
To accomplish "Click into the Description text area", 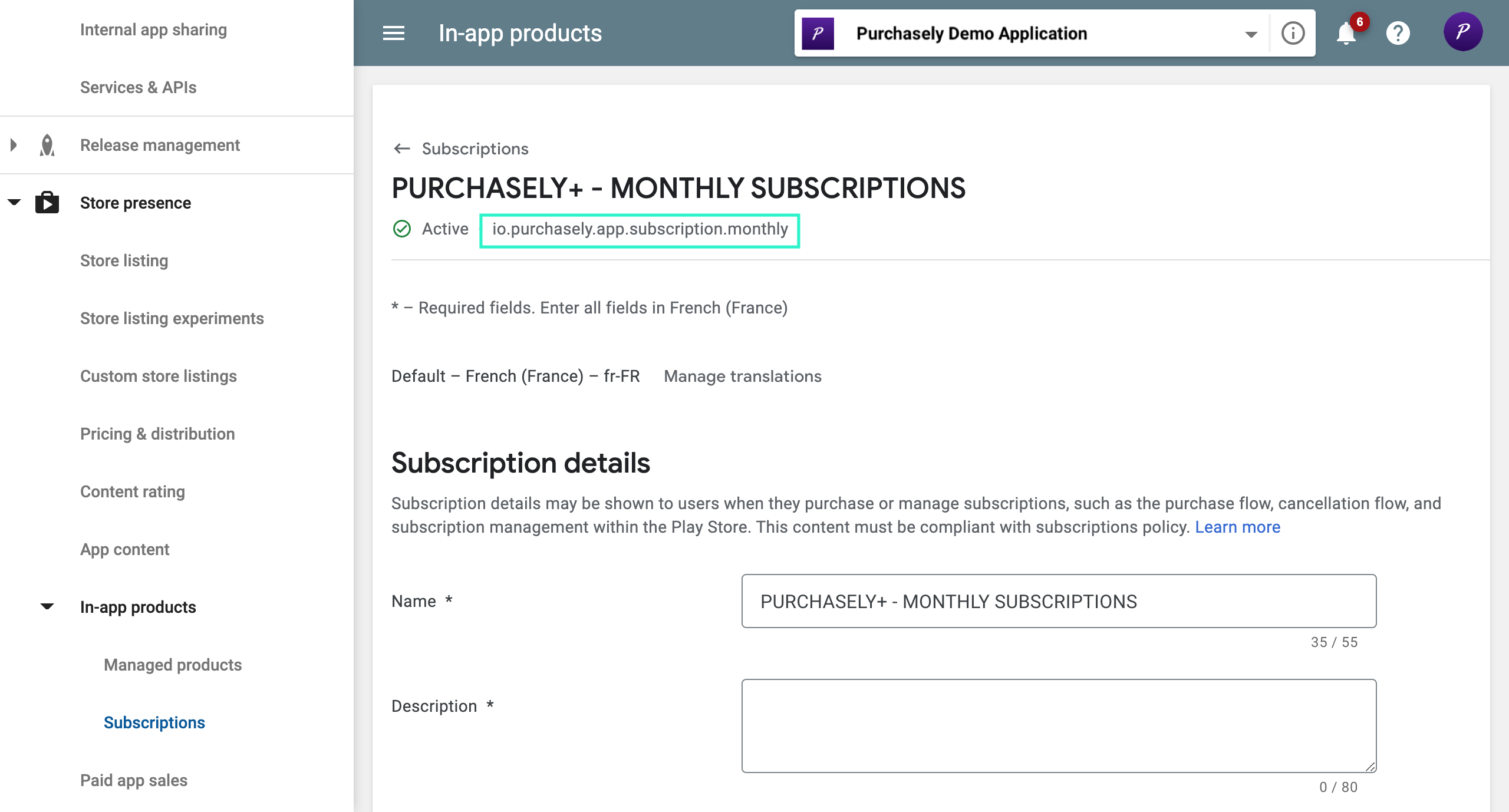I will [x=1059, y=725].
